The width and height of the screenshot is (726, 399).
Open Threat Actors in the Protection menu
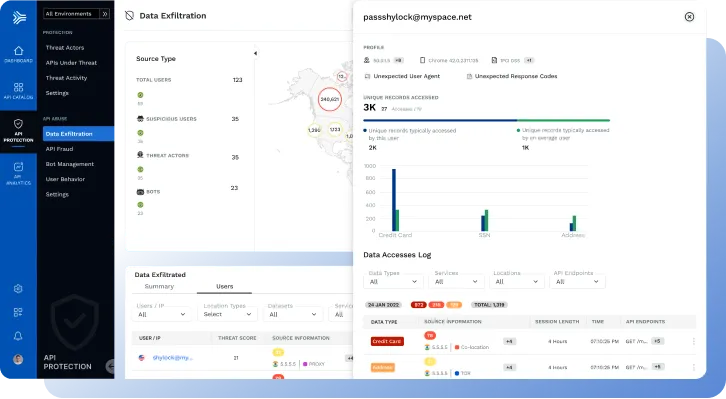(65, 48)
